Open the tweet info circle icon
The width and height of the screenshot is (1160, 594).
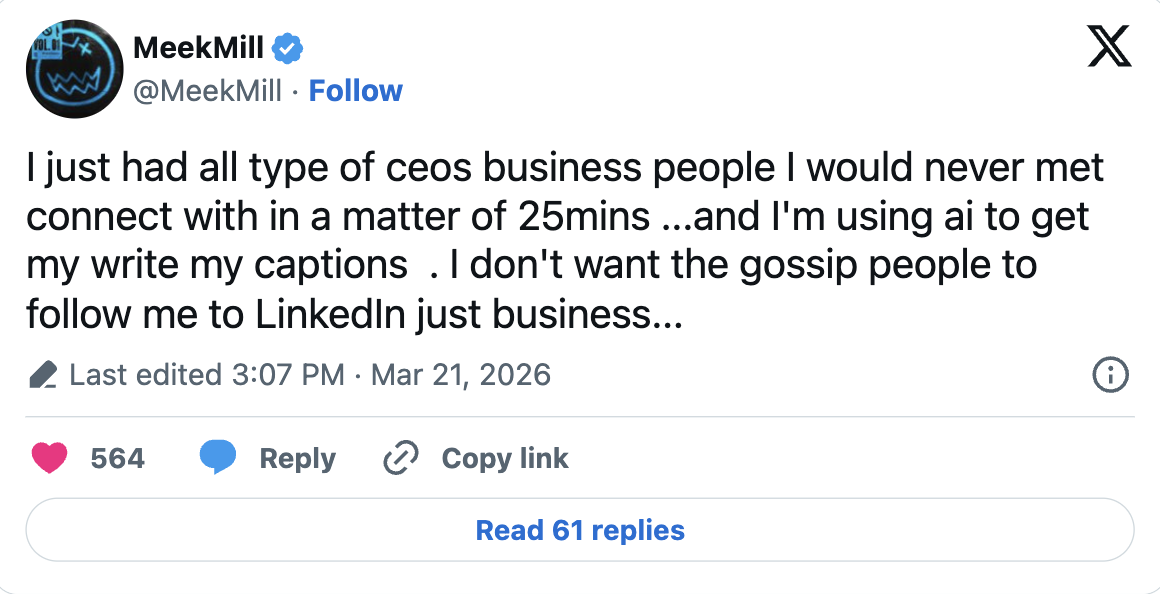[x=1111, y=375]
